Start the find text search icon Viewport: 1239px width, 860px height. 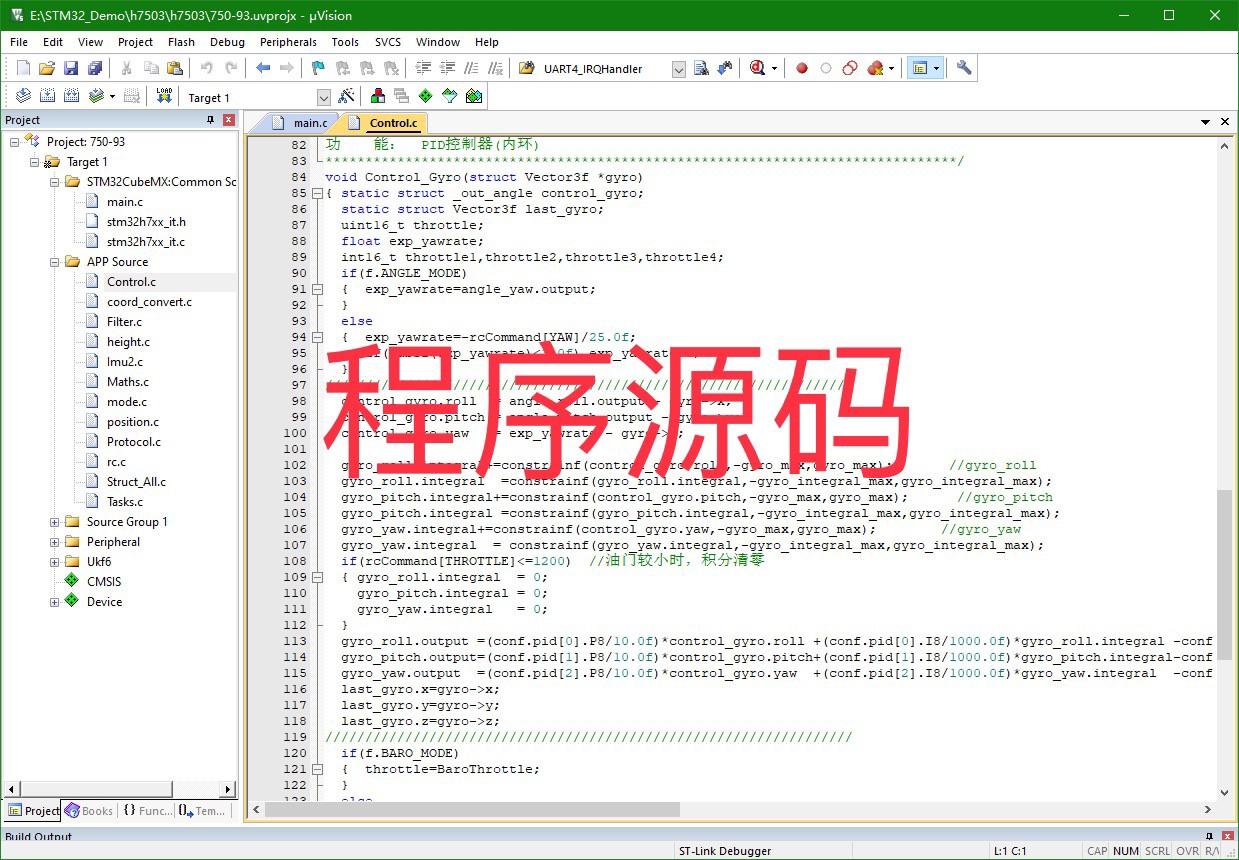point(702,68)
